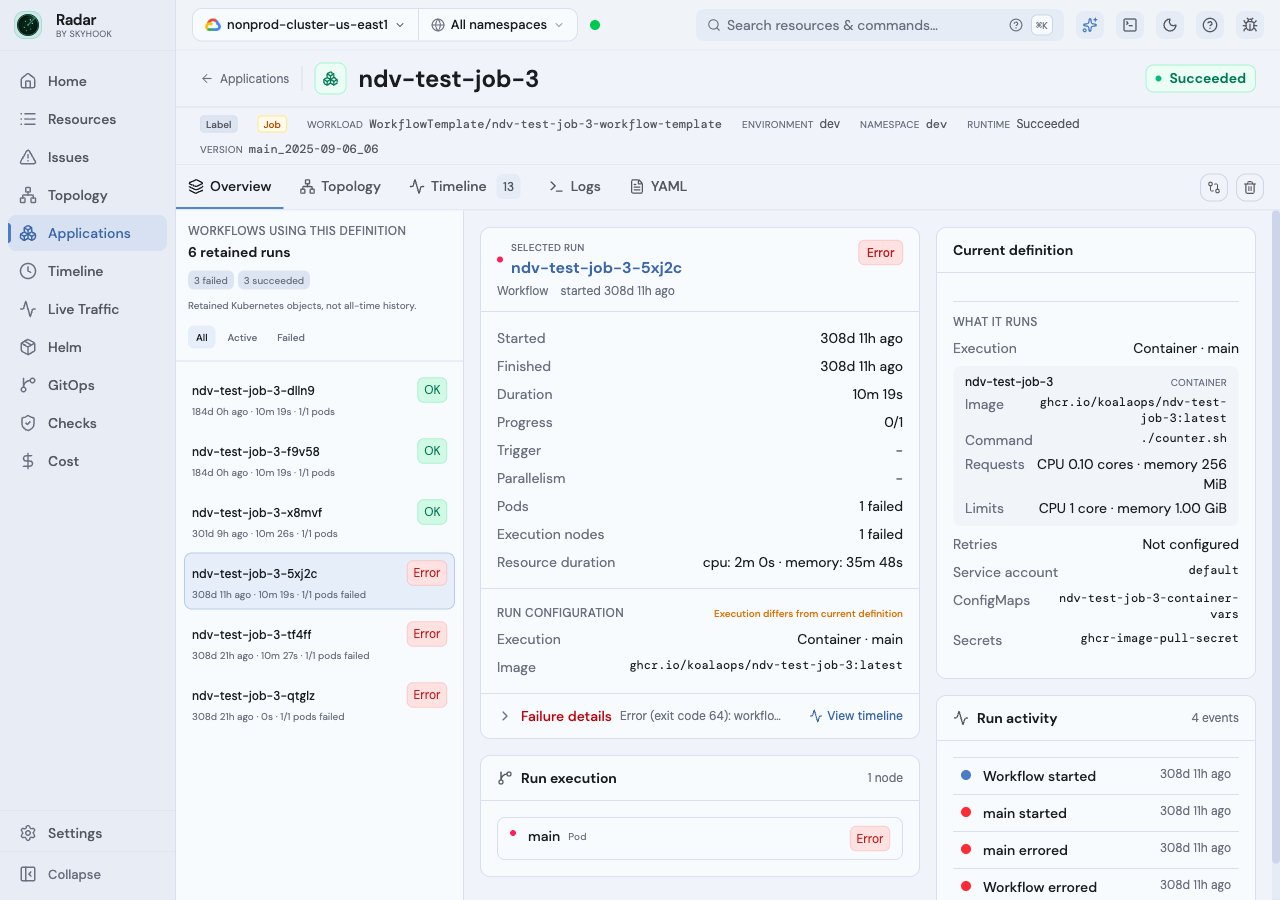This screenshot has height=900, width=1280.
Task: Click the 3 succeeded badge
Action: [x=274, y=281]
